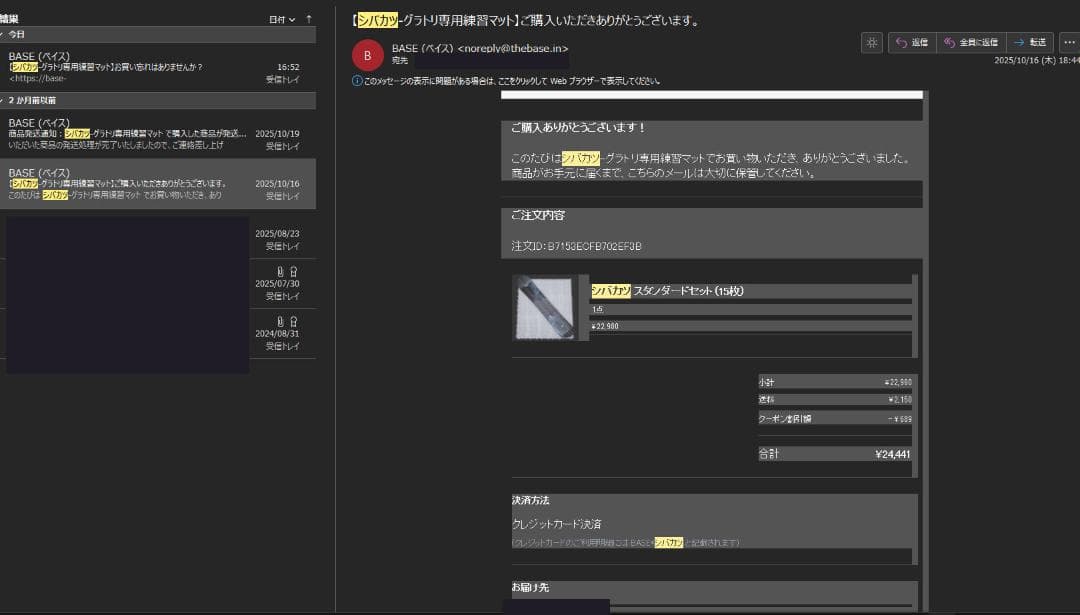This screenshot has width=1080, height=615.
Task: Toggle the sun icon to switch message background
Action: click(871, 43)
